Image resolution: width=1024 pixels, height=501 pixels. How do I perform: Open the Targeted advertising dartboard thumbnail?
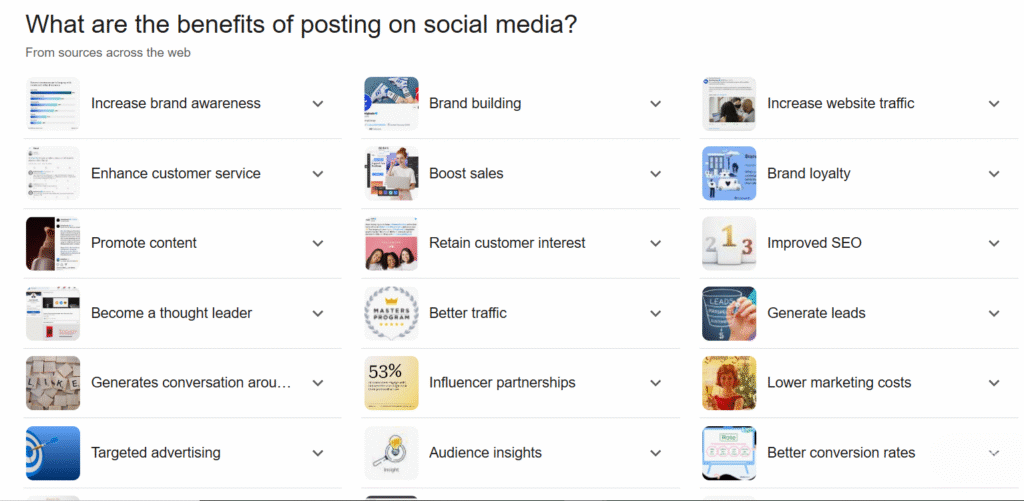53,453
